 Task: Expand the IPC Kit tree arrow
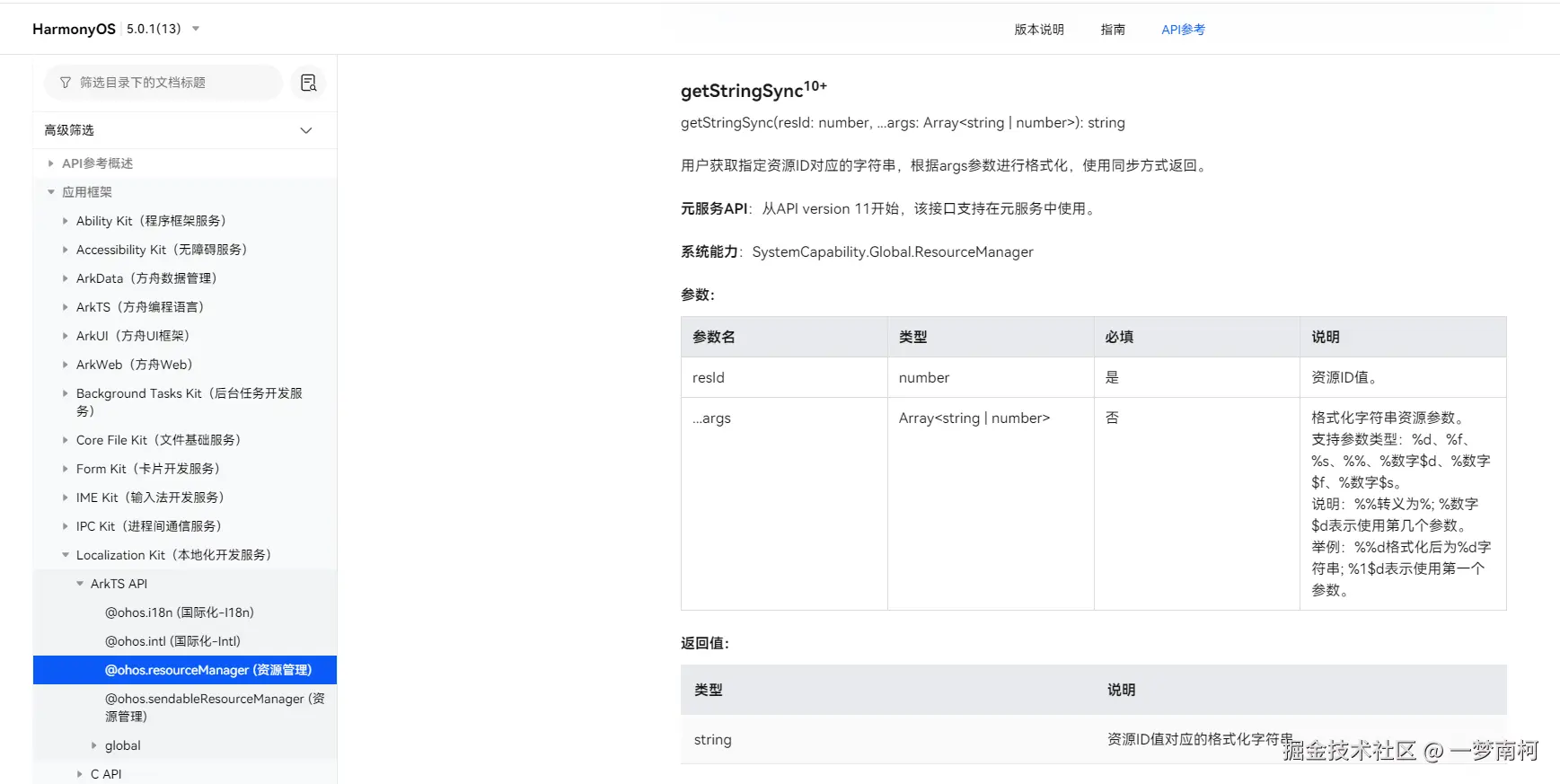pos(65,526)
